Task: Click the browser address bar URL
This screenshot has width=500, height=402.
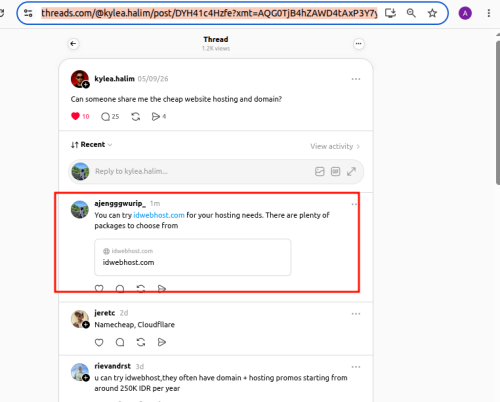Action: click(209, 13)
